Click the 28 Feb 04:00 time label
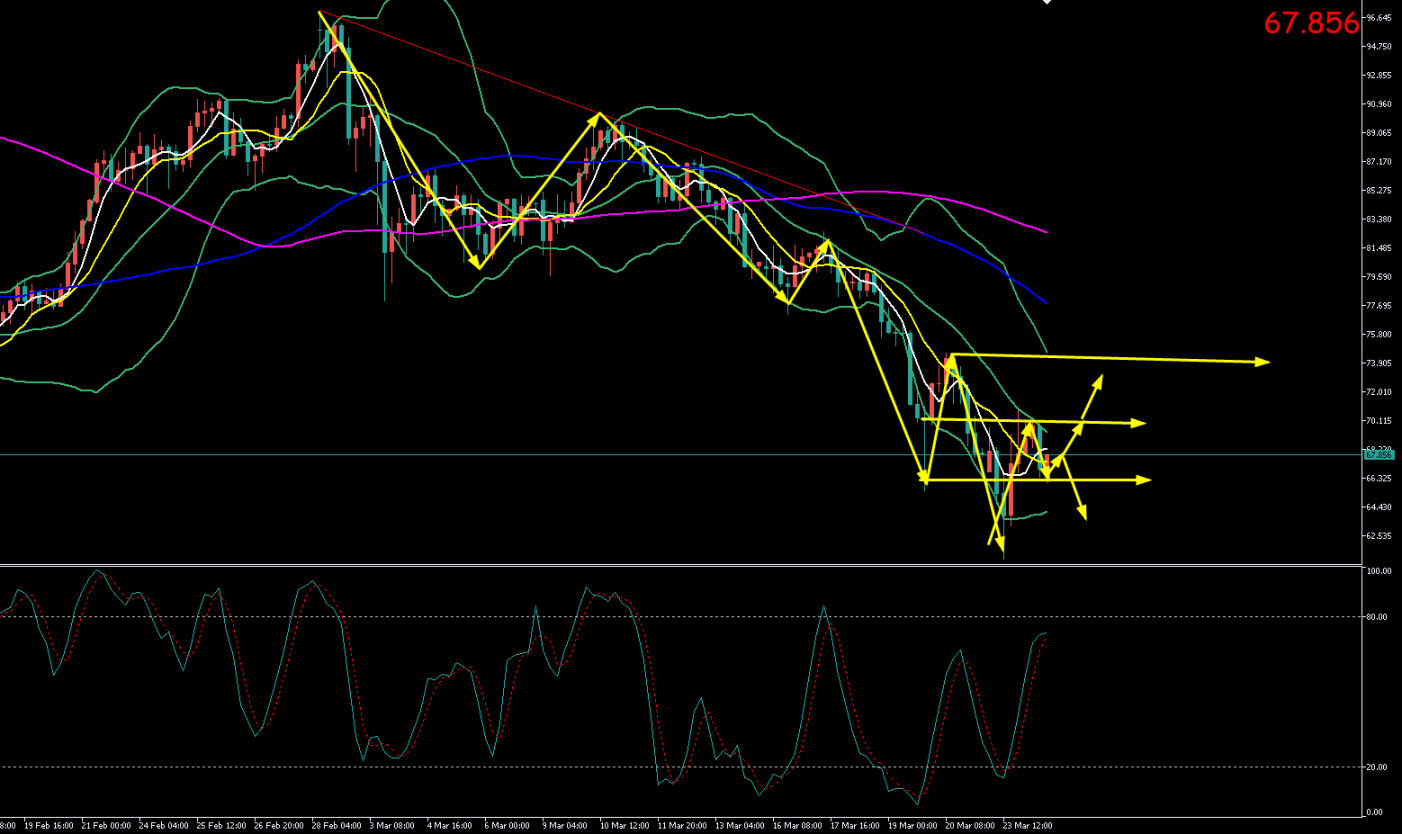The height and width of the screenshot is (834, 1402). (x=335, y=826)
